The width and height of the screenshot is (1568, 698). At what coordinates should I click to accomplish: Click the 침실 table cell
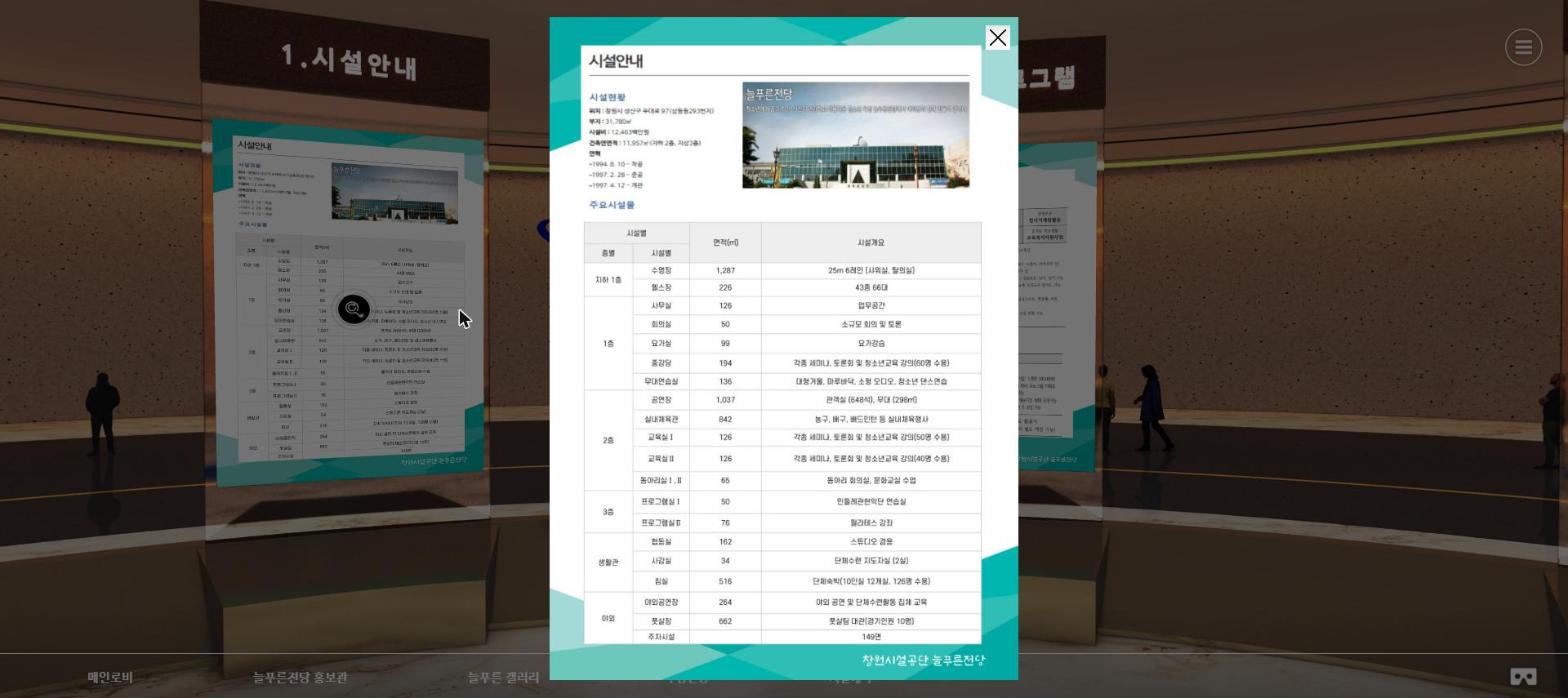click(x=661, y=581)
